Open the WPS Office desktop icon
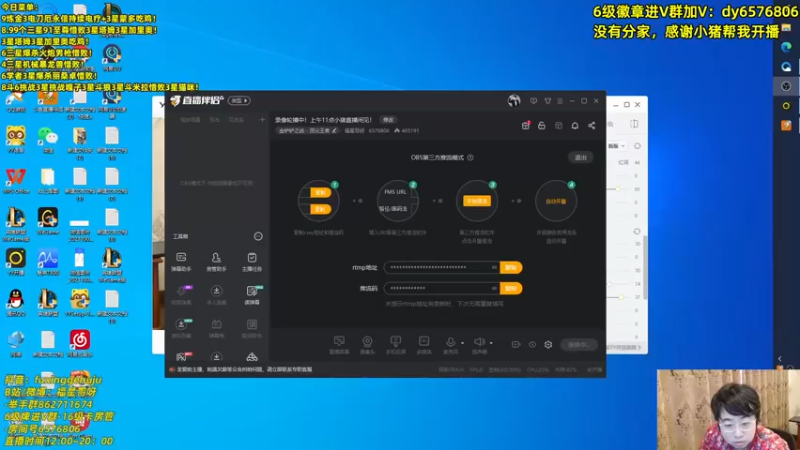 pos(16,180)
